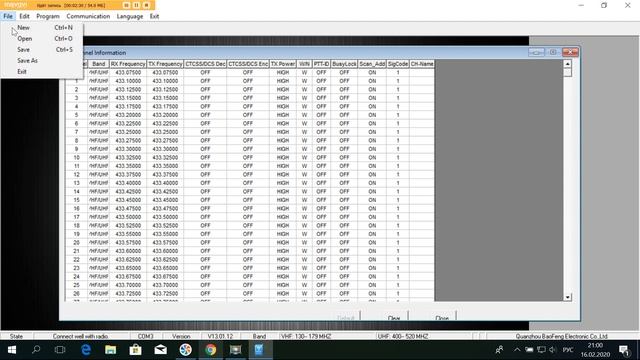Open the Mail app in the taskbar
Screen dimensions: 640x360
(160, 350)
